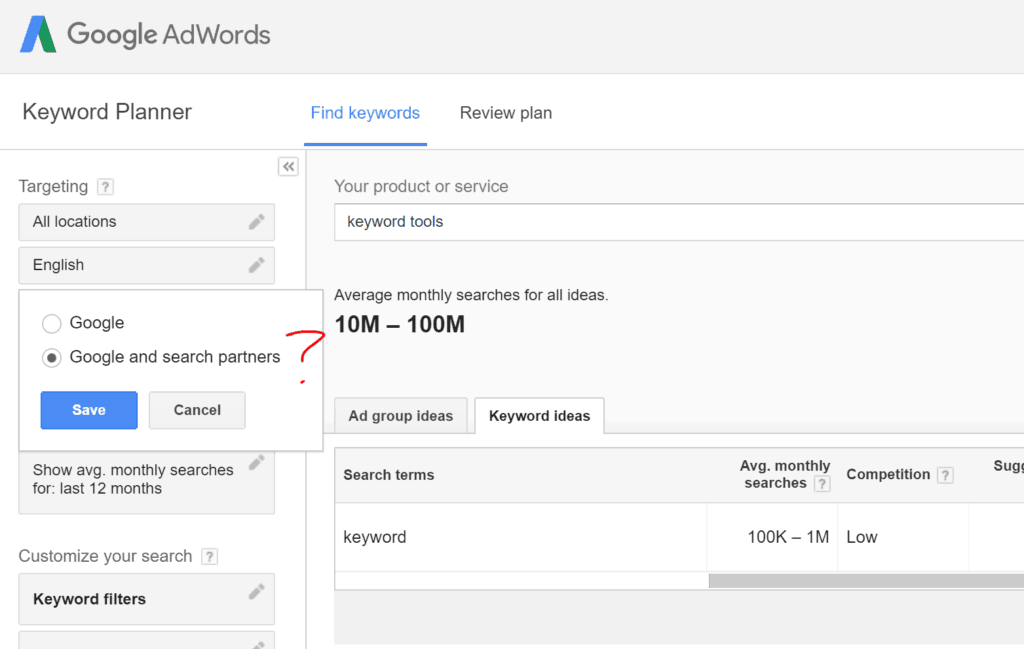
Task: Click the product or service input field
Action: pos(679,222)
